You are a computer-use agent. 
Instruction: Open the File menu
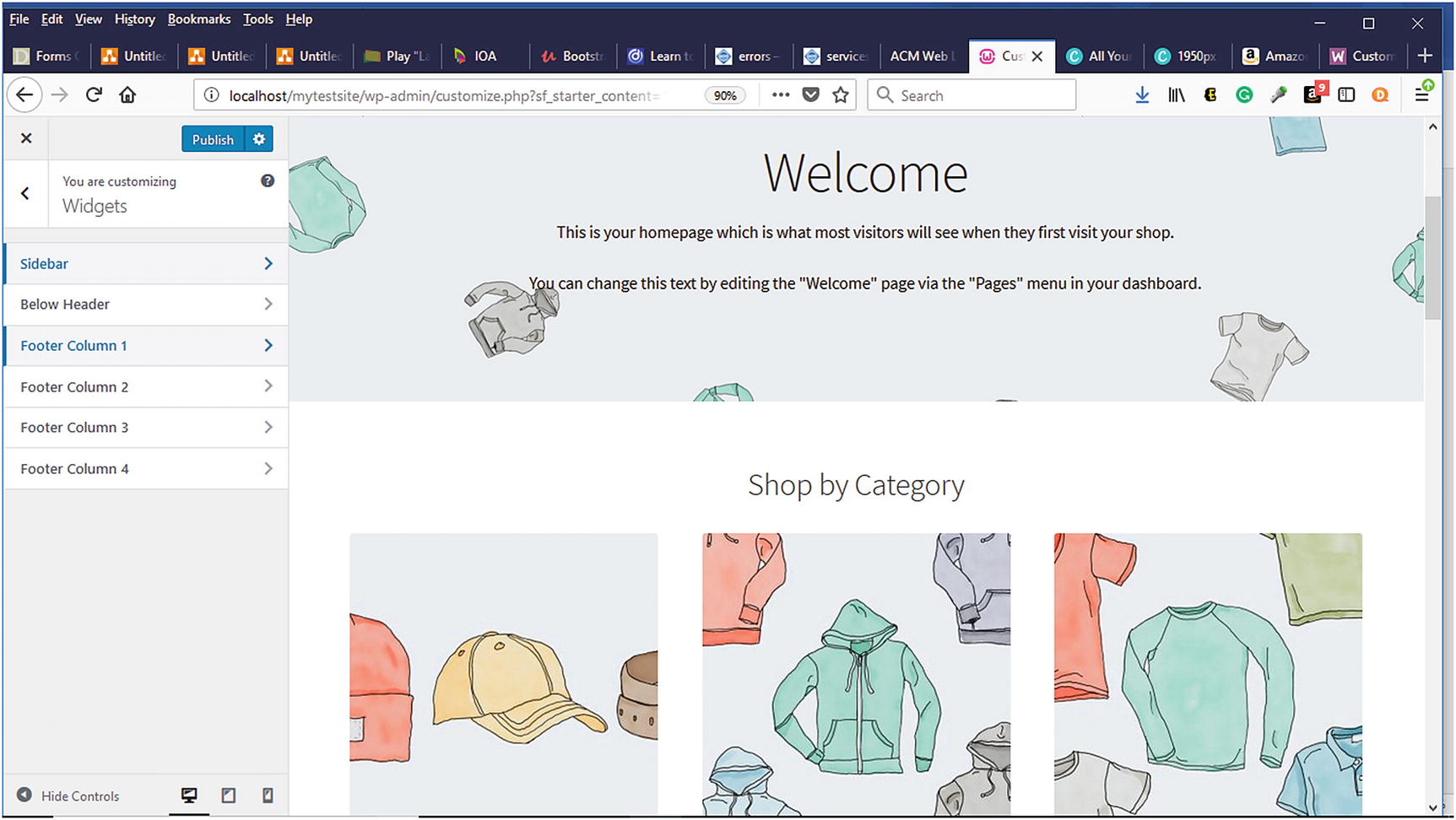tap(19, 19)
